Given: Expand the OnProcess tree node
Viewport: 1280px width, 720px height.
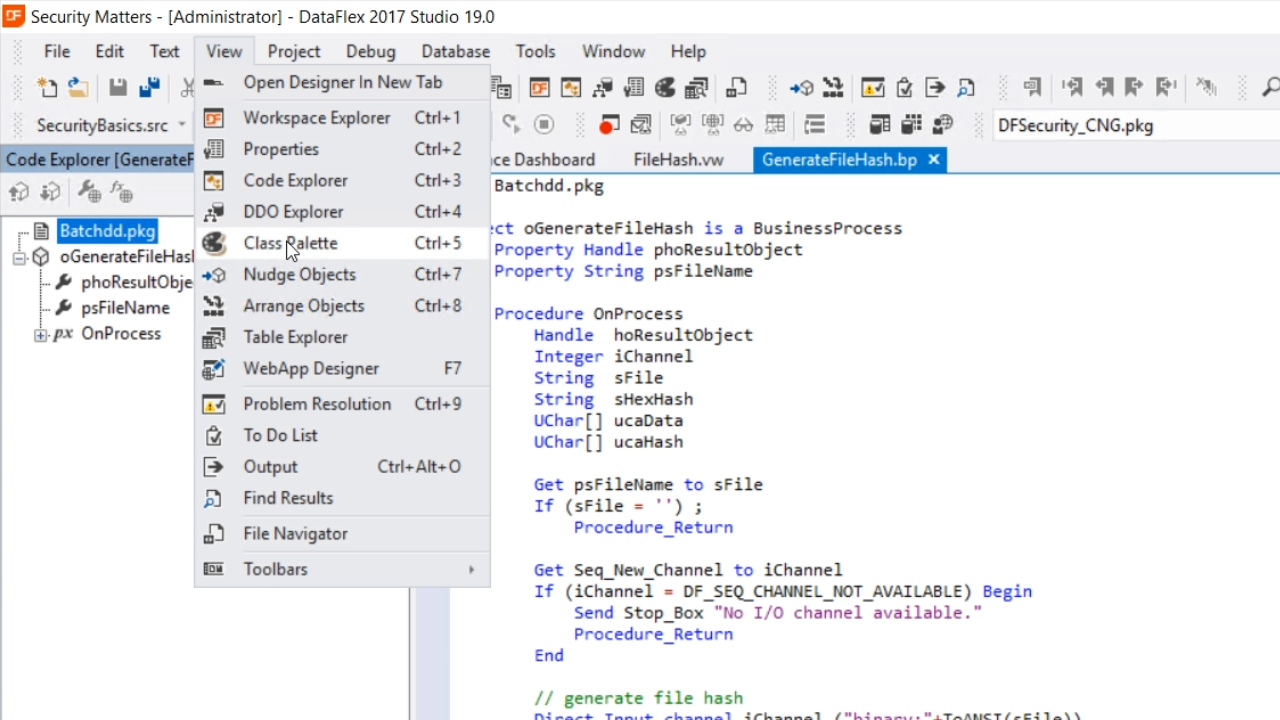Looking at the screenshot, I should pyautogui.click(x=40, y=335).
